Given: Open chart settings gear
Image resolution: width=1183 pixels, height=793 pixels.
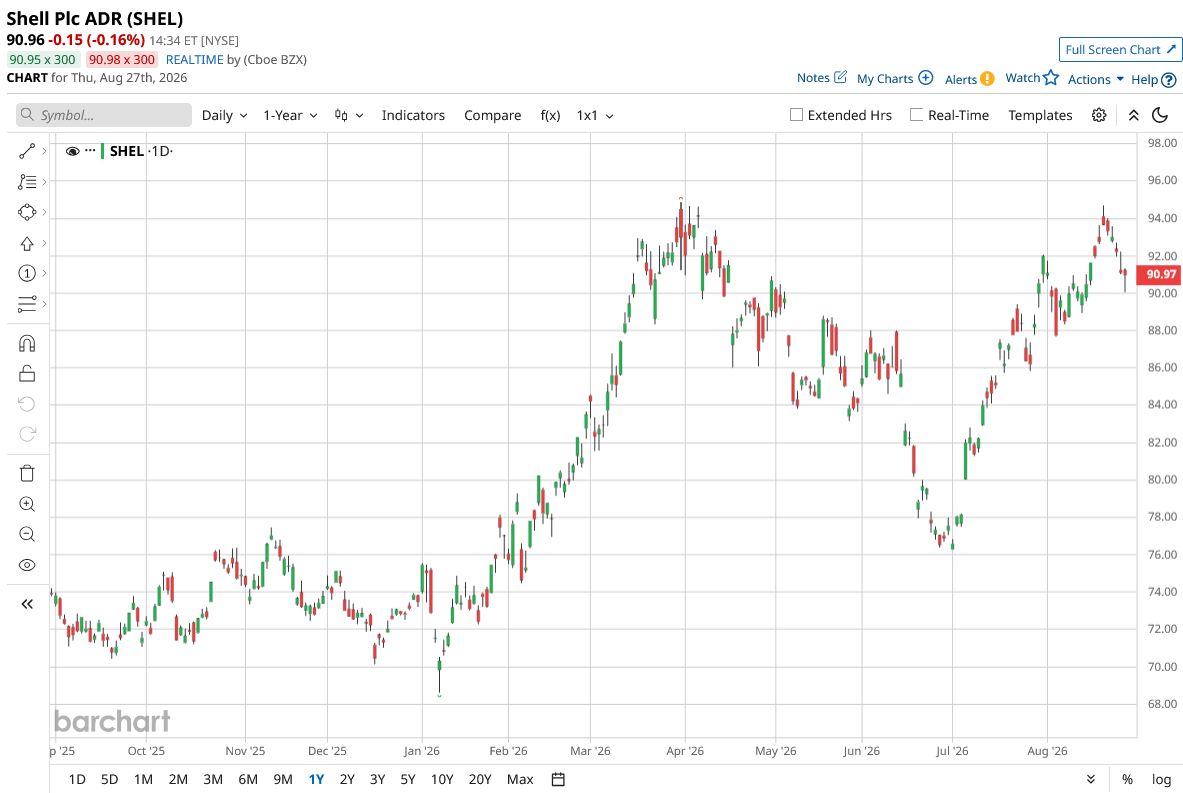Looking at the screenshot, I should [1099, 115].
